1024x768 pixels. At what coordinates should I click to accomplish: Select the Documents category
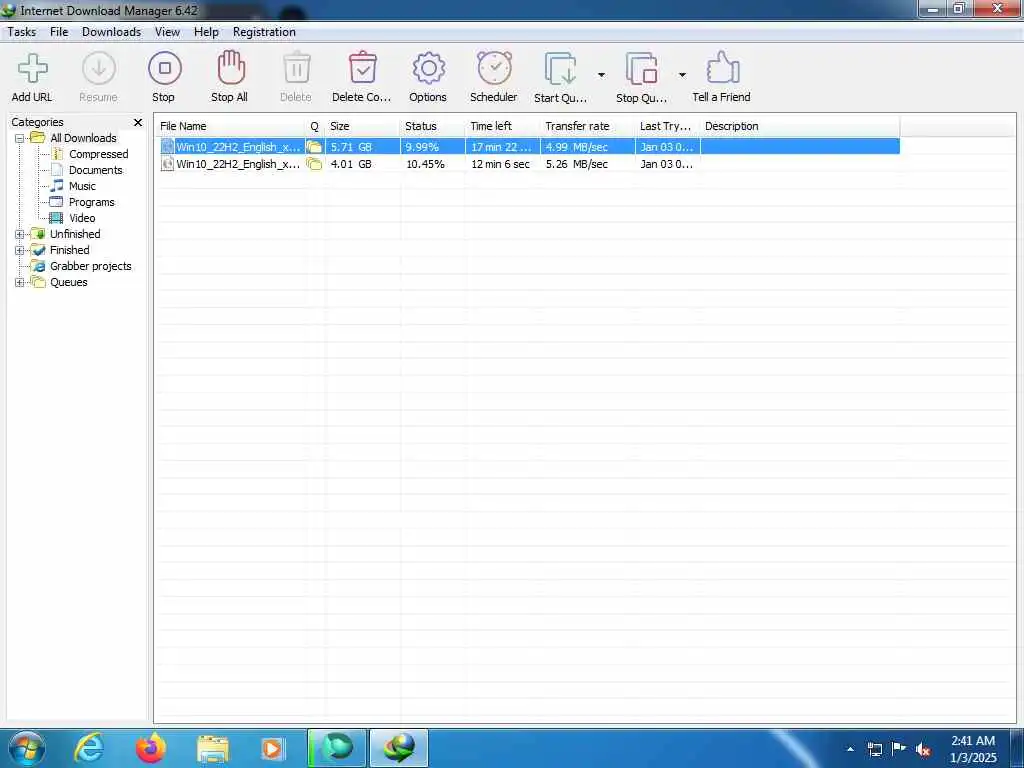click(95, 170)
